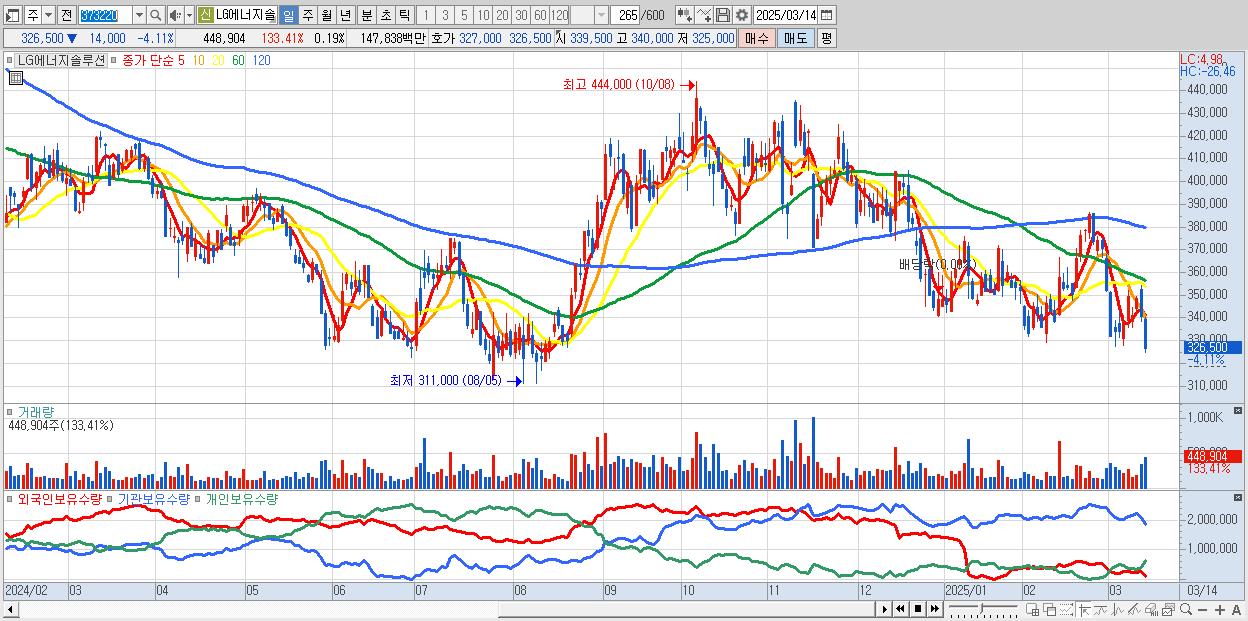1248x621 pixels.
Task: Click the 전 button in toolbar
Action: coord(66,15)
